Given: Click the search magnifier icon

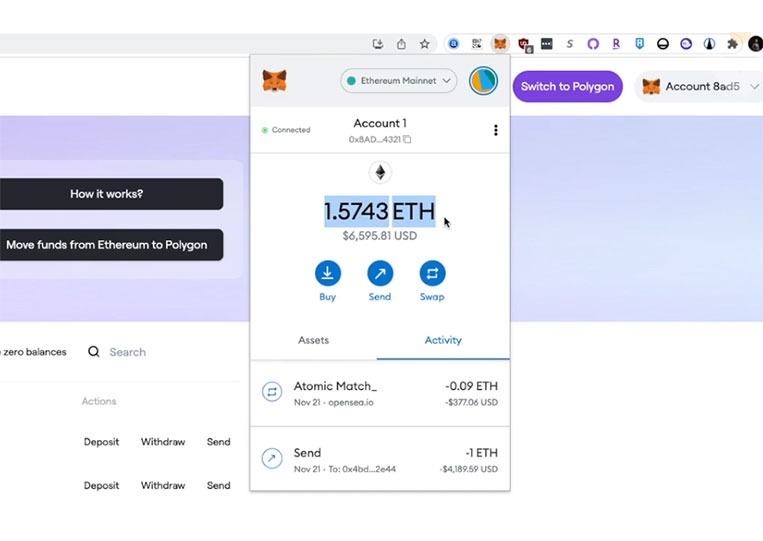Looking at the screenshot, I should (94, 352).
